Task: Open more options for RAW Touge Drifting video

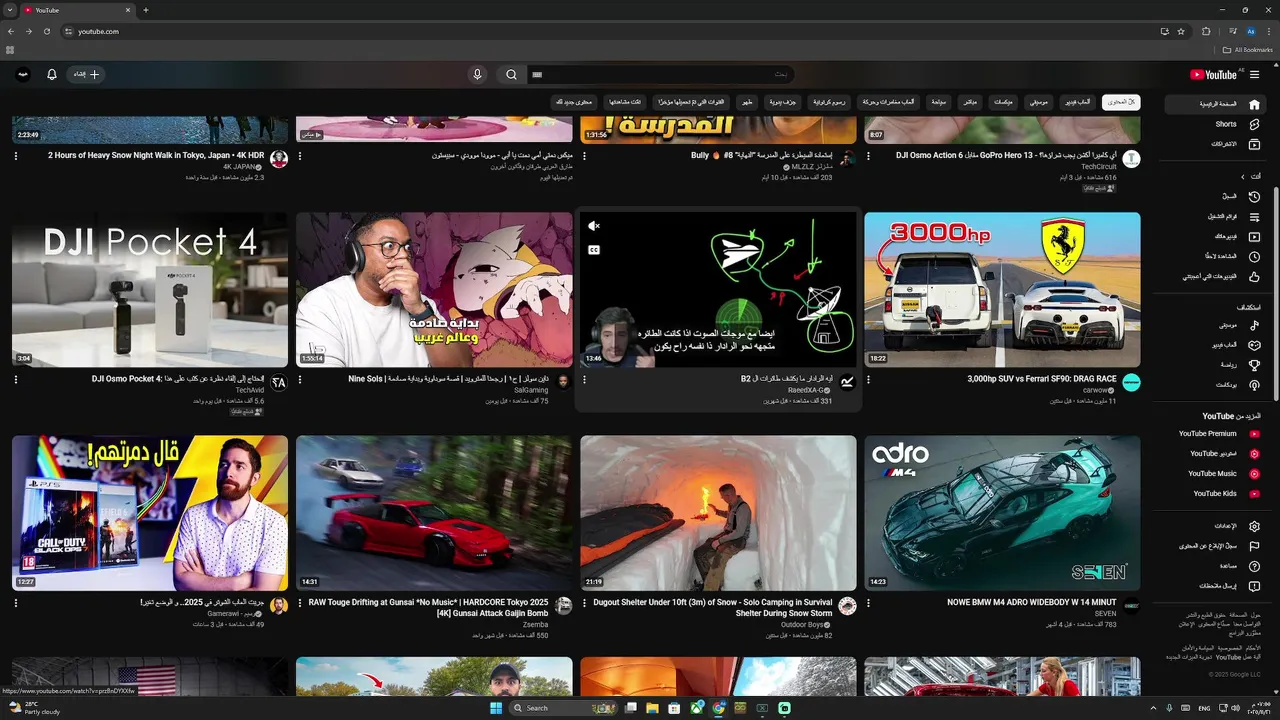Action: pyautogui.click(x=300, y=603)
